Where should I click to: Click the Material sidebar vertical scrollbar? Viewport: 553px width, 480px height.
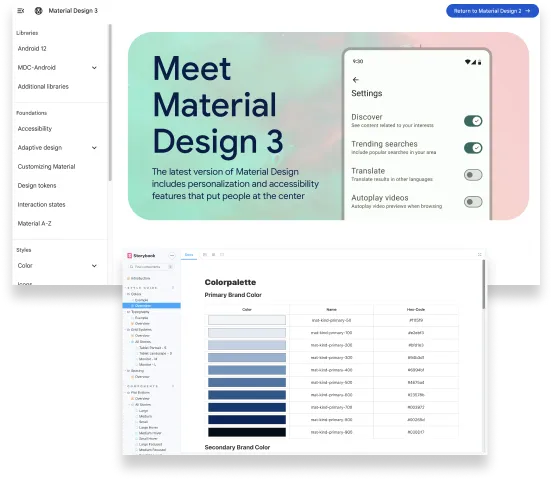coord(110,102)
